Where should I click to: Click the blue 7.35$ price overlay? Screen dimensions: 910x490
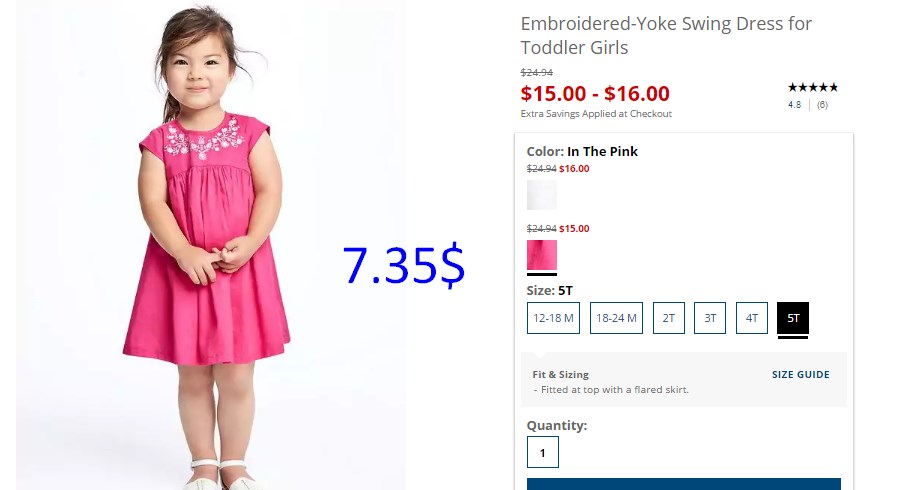(x=403, y=265)
